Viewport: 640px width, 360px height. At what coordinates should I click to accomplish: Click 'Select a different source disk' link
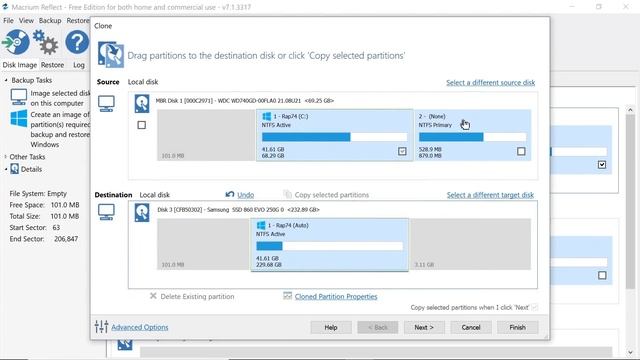tap(490, 82)
